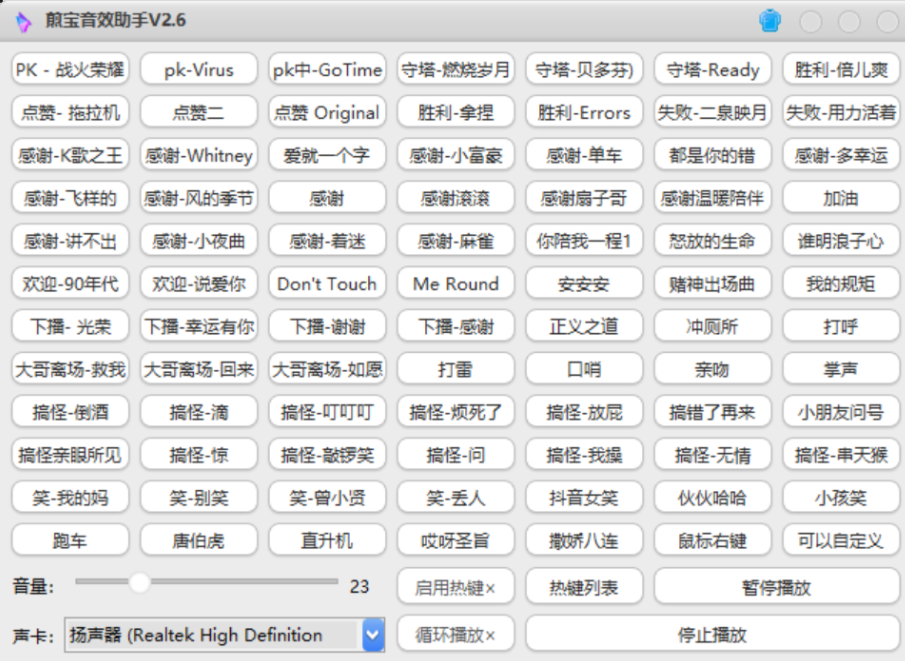Open the 热键列表 hotkey list
This screenshot has width=905, height=661.
583,587
